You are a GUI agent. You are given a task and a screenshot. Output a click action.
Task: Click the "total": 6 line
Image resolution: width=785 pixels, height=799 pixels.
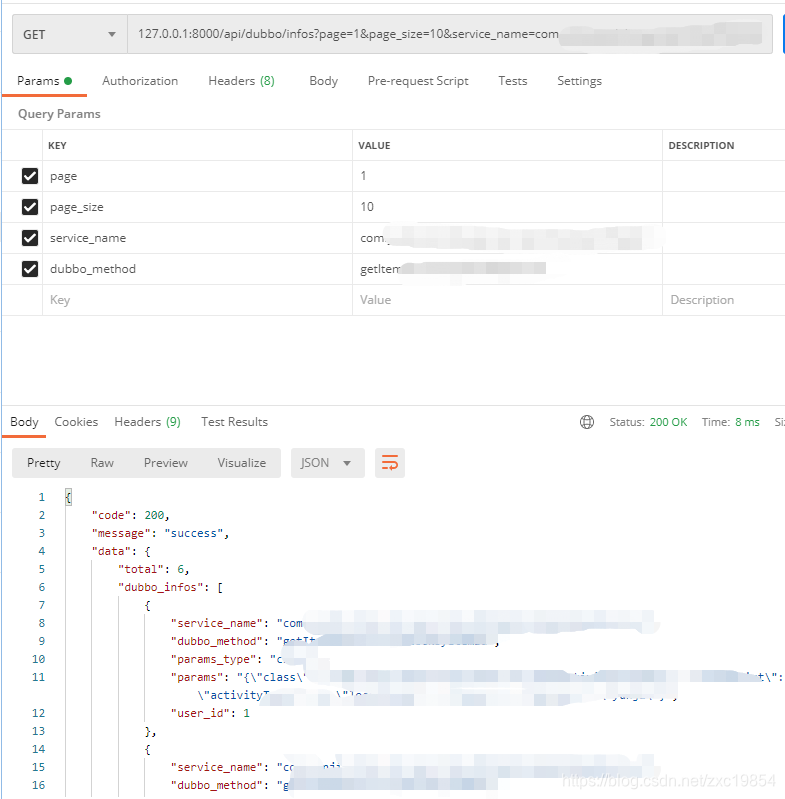pos(153,569)
